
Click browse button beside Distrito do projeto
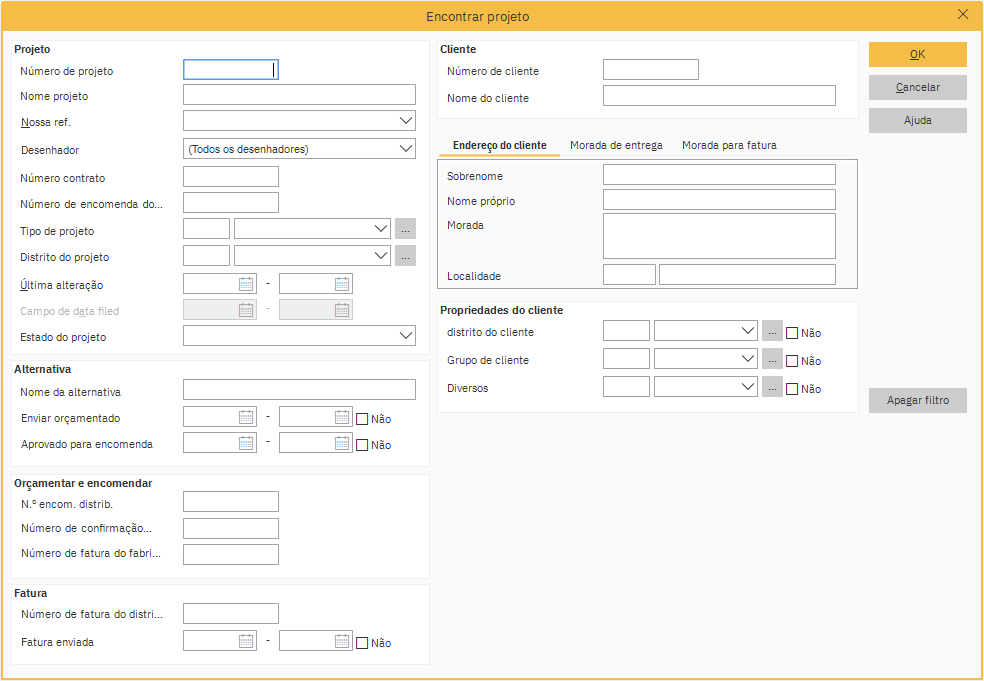[405, 256]
